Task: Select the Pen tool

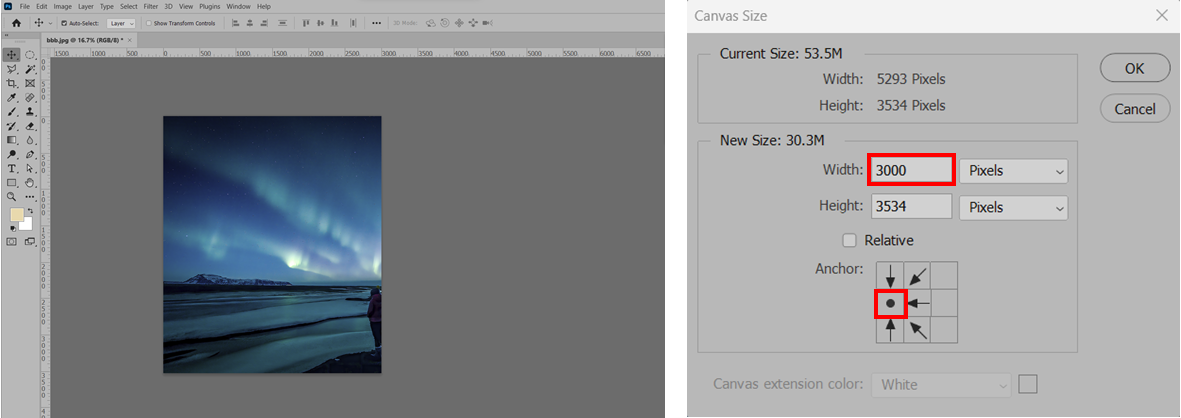Action: point(30,154)
